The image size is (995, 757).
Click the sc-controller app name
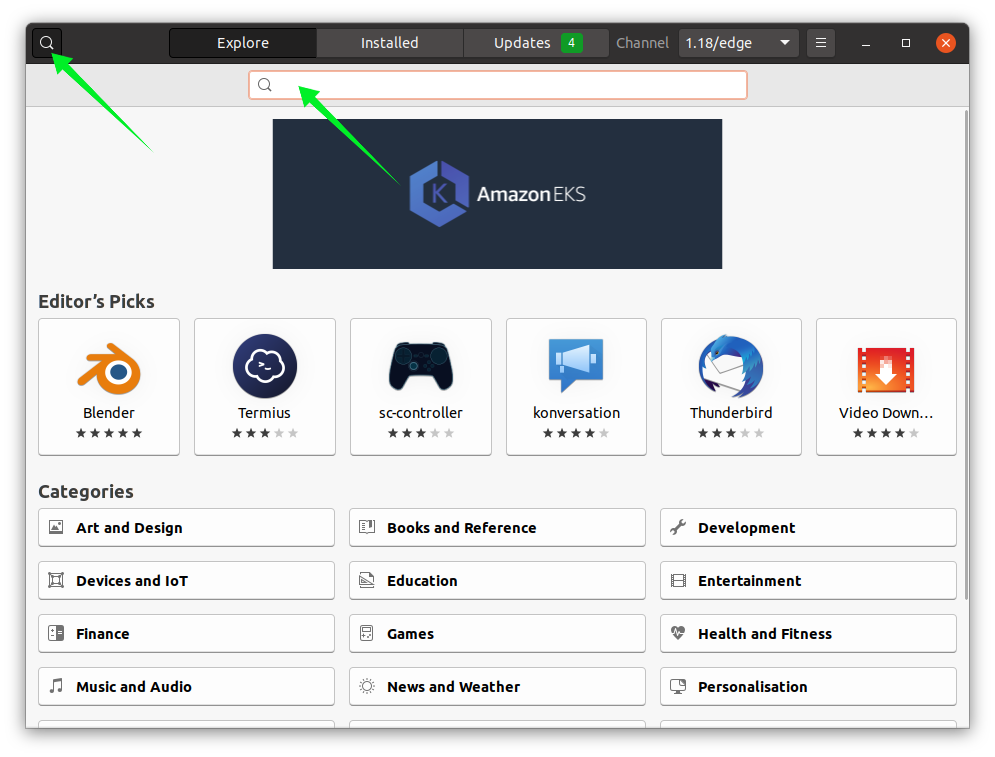[421, 413]
